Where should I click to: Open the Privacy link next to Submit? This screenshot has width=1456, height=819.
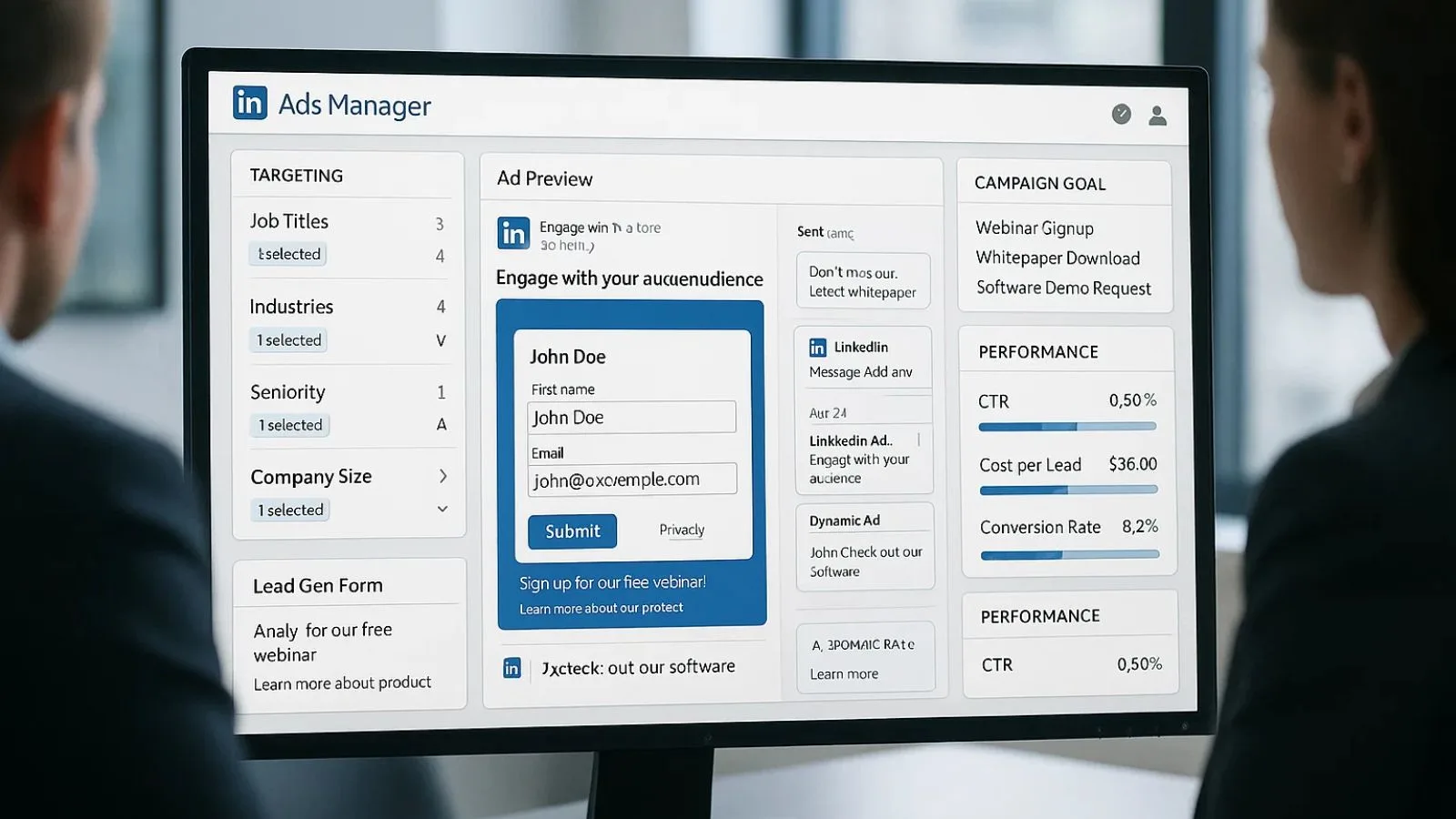[x=682, y=530]
